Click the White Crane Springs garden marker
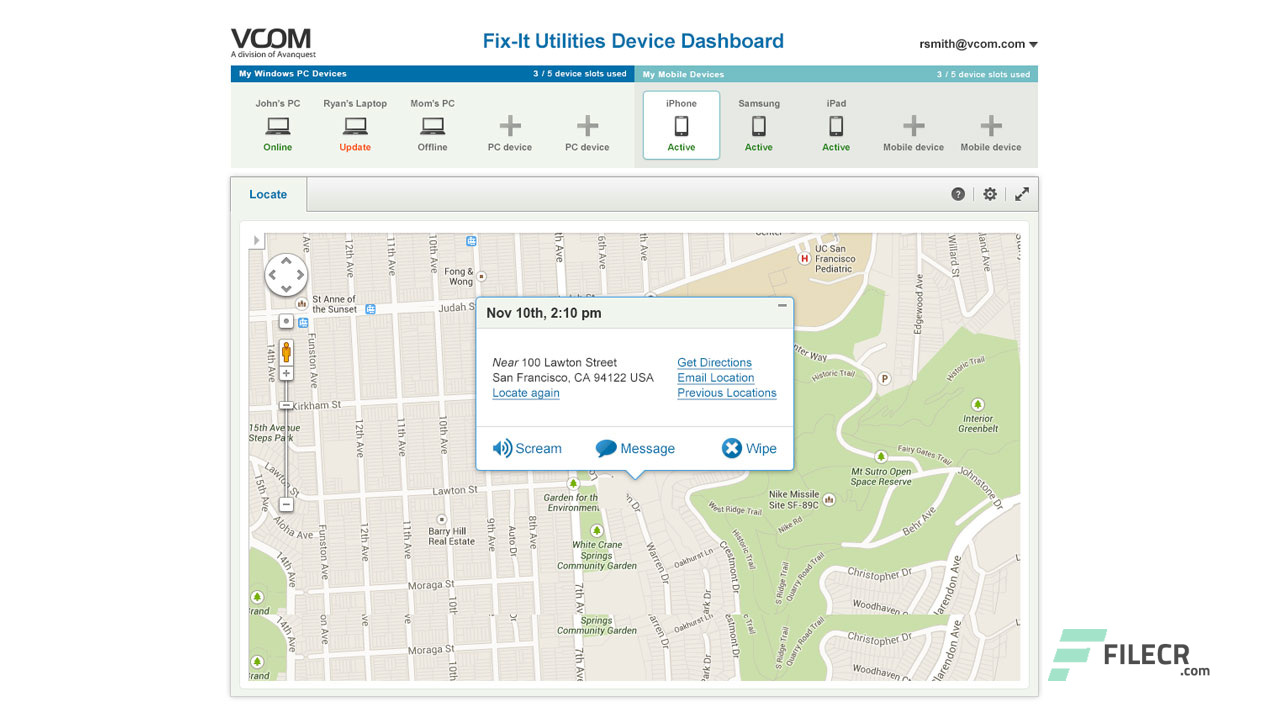Screen dimensions: 1280x720 597,531
